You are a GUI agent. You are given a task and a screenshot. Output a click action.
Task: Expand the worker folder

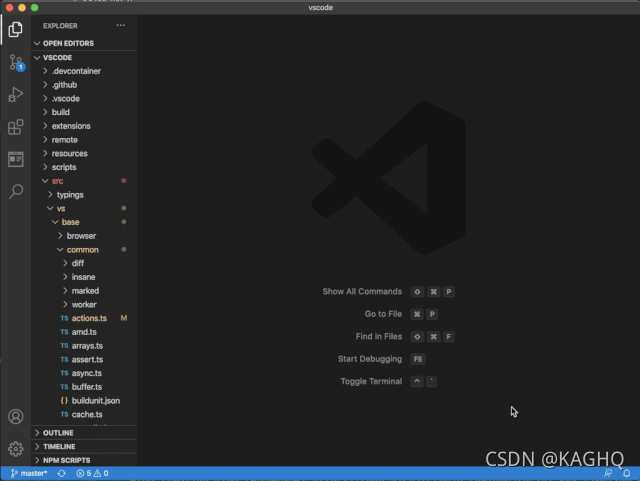(84, 305)
